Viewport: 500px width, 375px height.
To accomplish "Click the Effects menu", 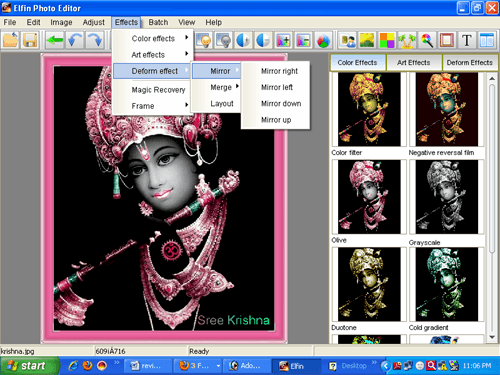I will [x=126, y=22].
